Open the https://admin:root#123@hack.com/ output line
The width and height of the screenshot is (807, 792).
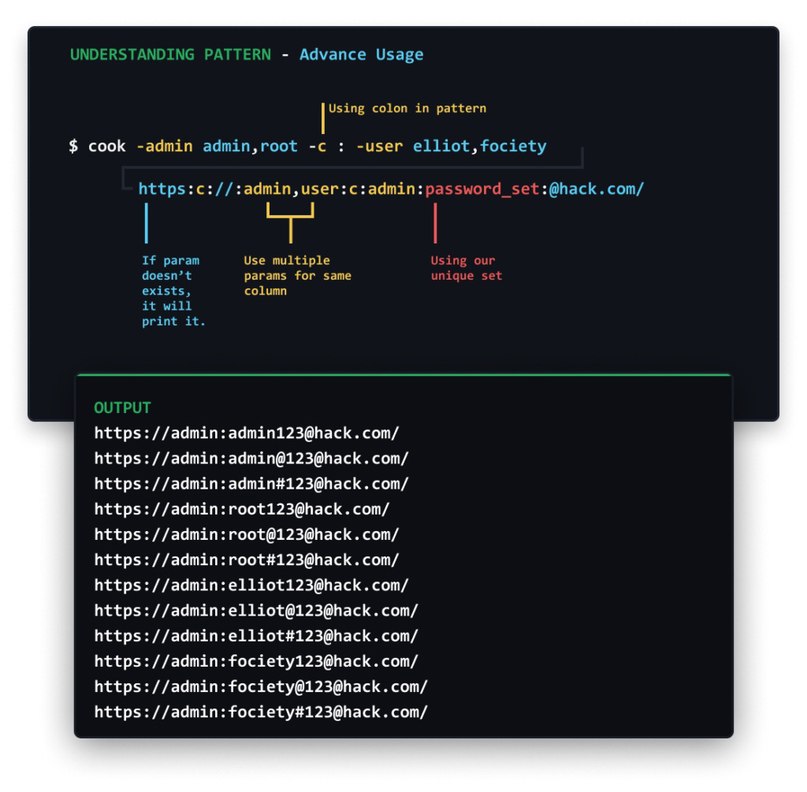click(x=247, y=560)
